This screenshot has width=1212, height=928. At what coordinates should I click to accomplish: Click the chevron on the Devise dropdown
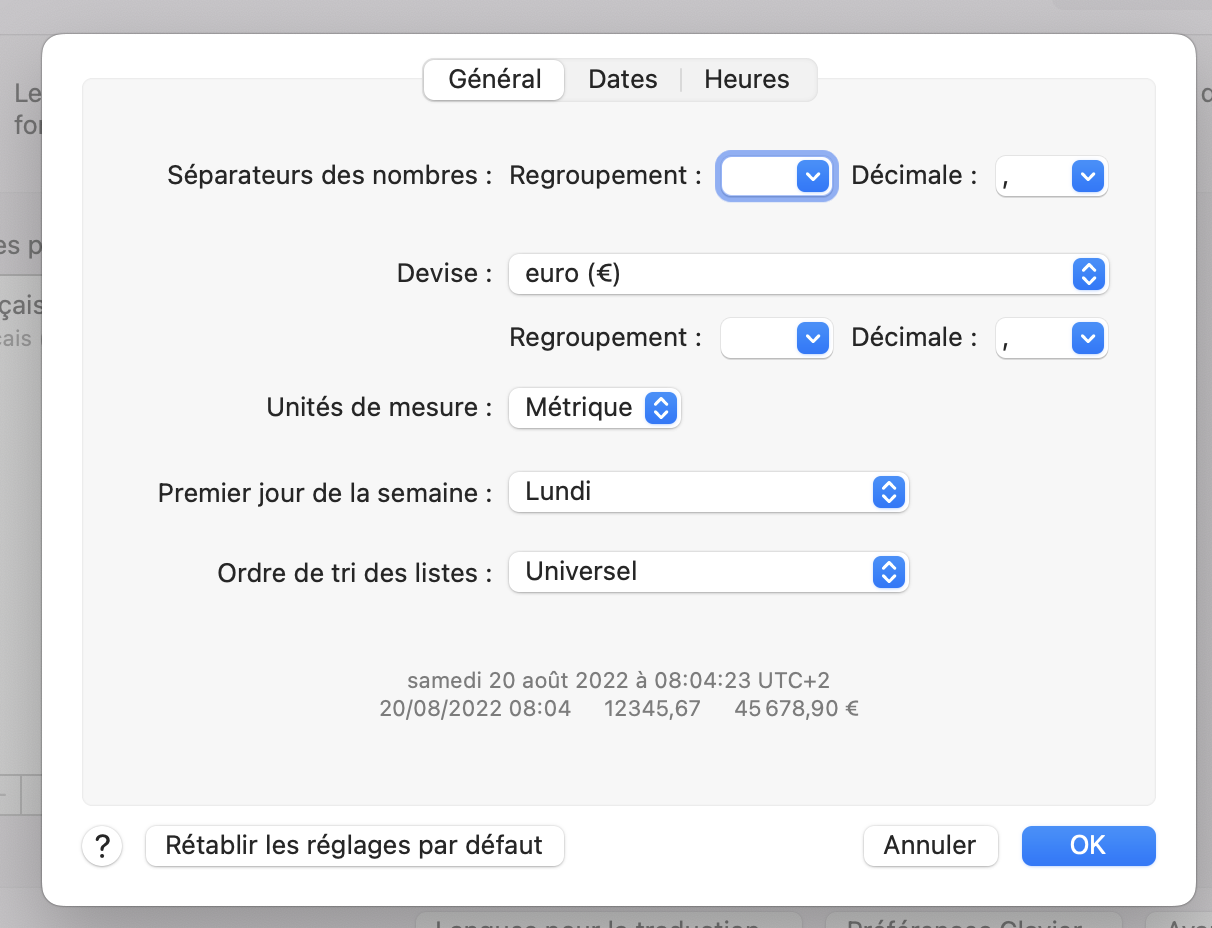1088,274
